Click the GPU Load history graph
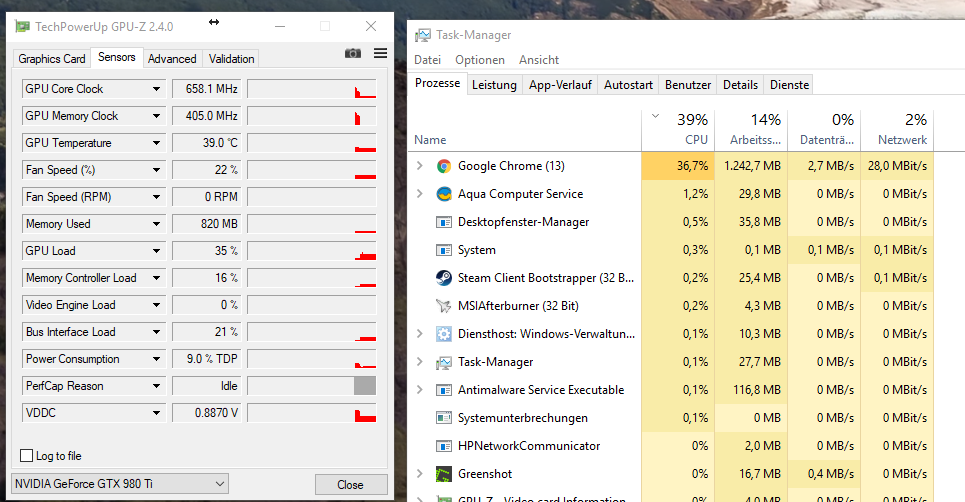The width and height of the screenshot is (965, 502). 311,251
